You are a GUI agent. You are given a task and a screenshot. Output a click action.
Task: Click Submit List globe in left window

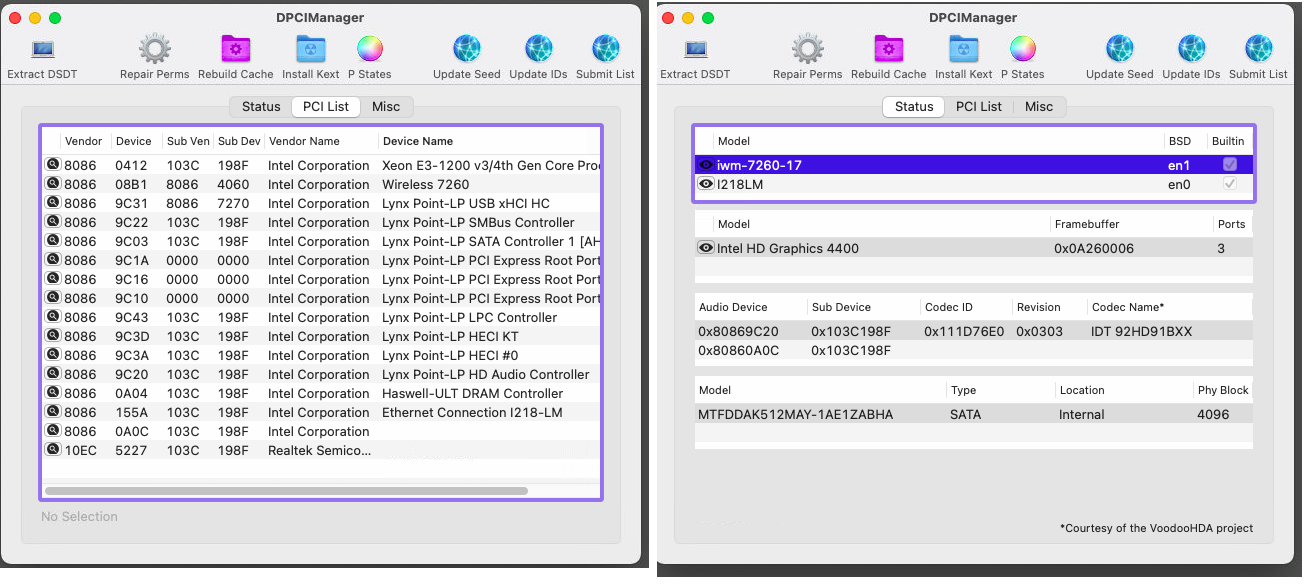pos(606,49)
